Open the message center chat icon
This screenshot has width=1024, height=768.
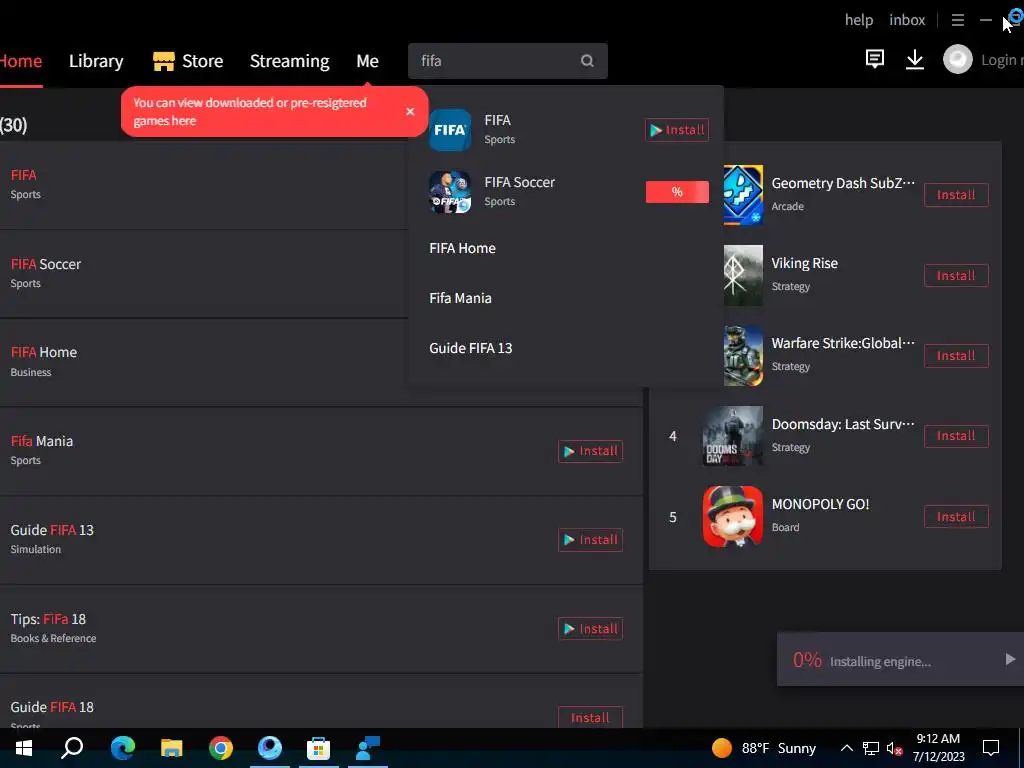pyautogui.click(x=874, y=59)
